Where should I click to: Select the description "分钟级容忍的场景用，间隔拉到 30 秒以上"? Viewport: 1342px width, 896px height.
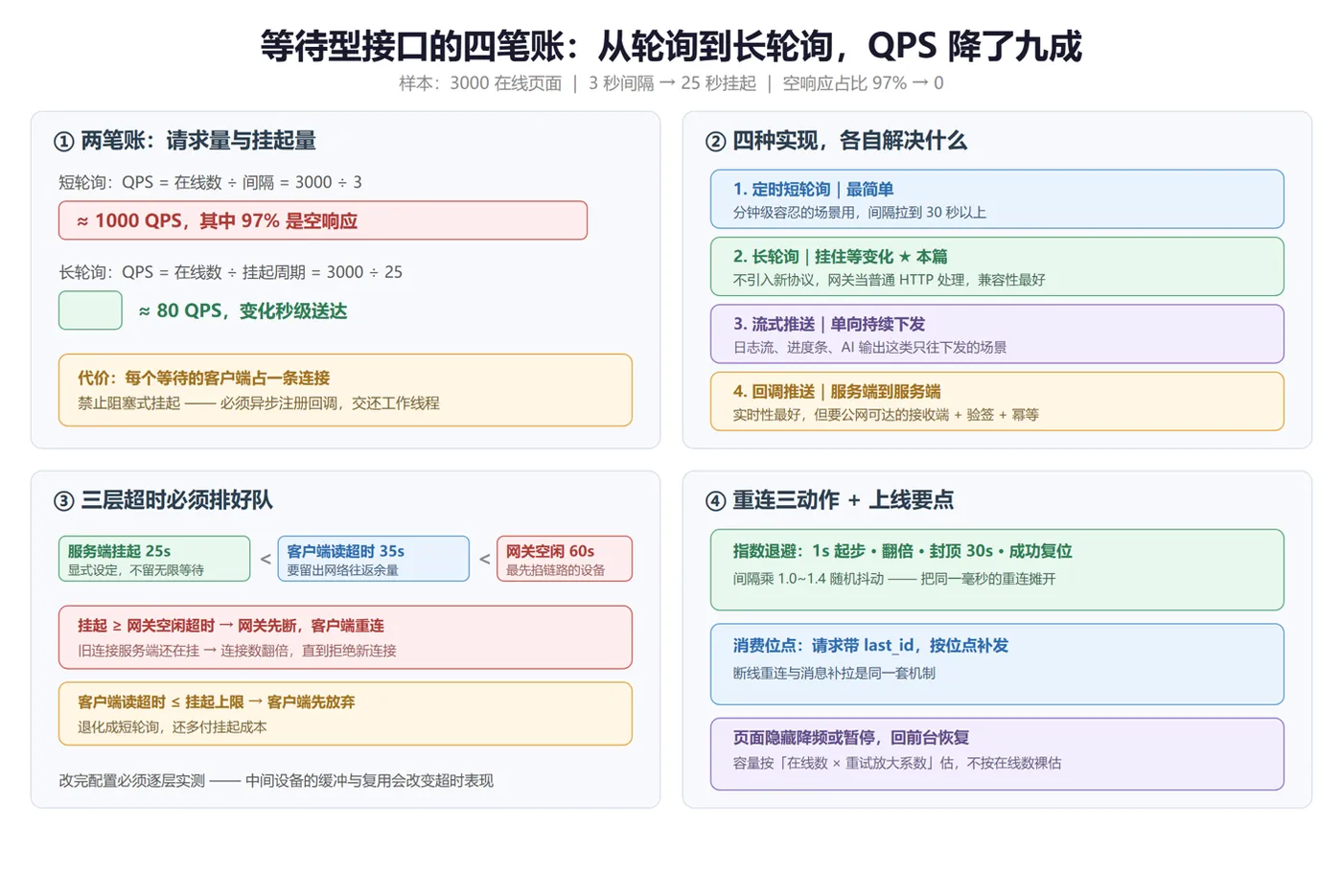860,213
